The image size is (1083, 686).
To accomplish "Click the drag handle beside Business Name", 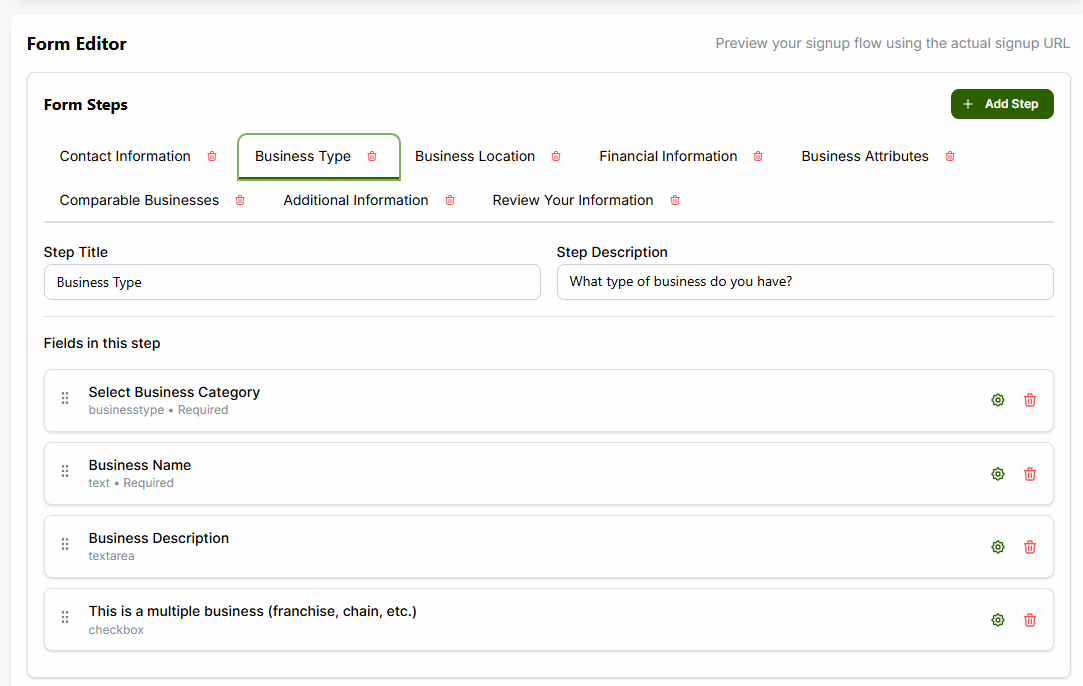I will click(x=64, y=470).
